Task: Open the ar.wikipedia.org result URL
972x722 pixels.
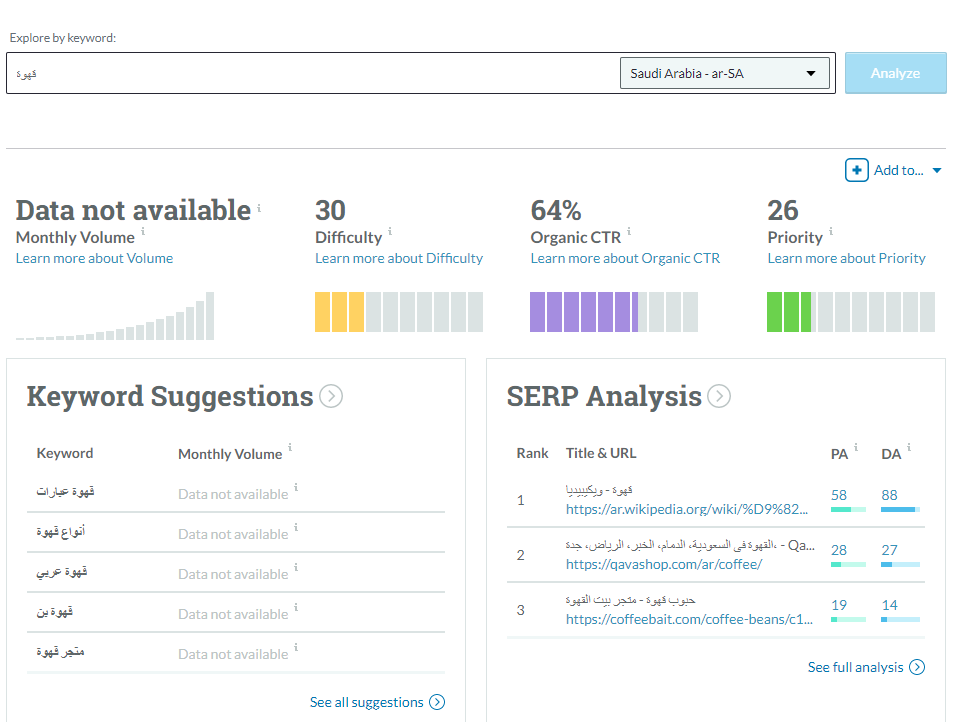Action: [x=688, y=509]
